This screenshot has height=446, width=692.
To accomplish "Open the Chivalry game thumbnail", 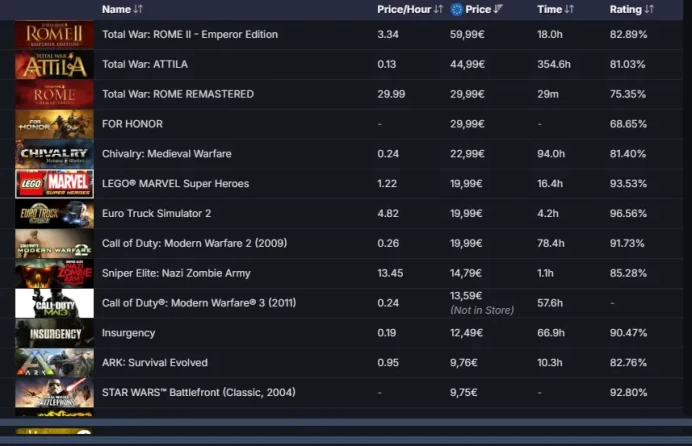I will [54, 154].
